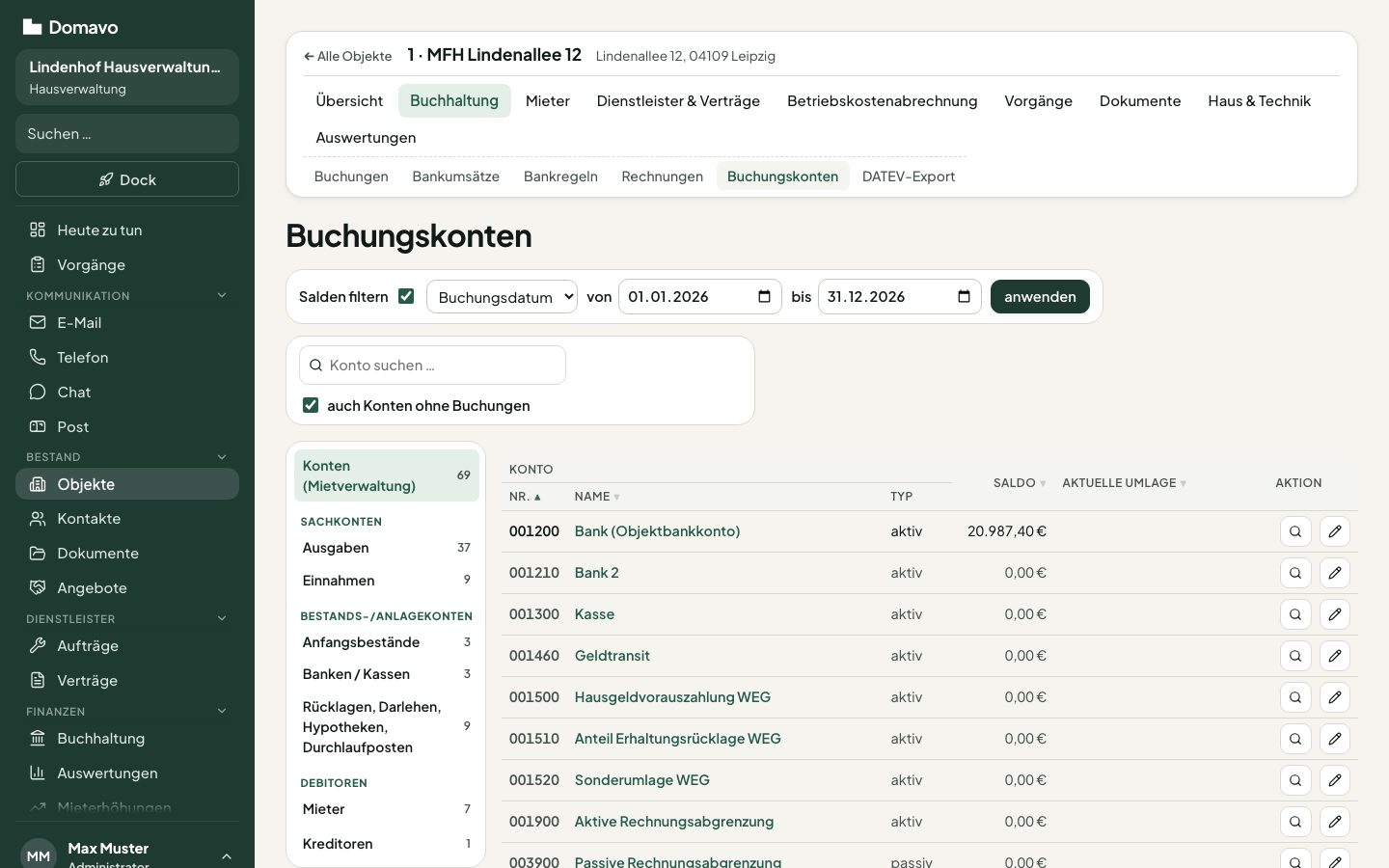
Task: Sort accounts by Saldo column
Action: point(1020,483)
